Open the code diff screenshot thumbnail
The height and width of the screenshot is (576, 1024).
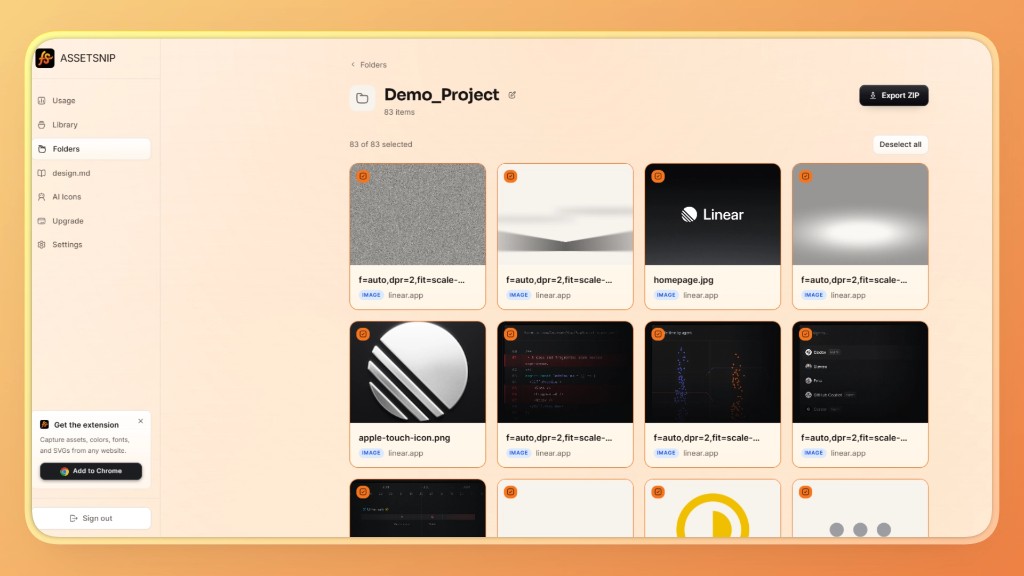click(x=565, y=372)
